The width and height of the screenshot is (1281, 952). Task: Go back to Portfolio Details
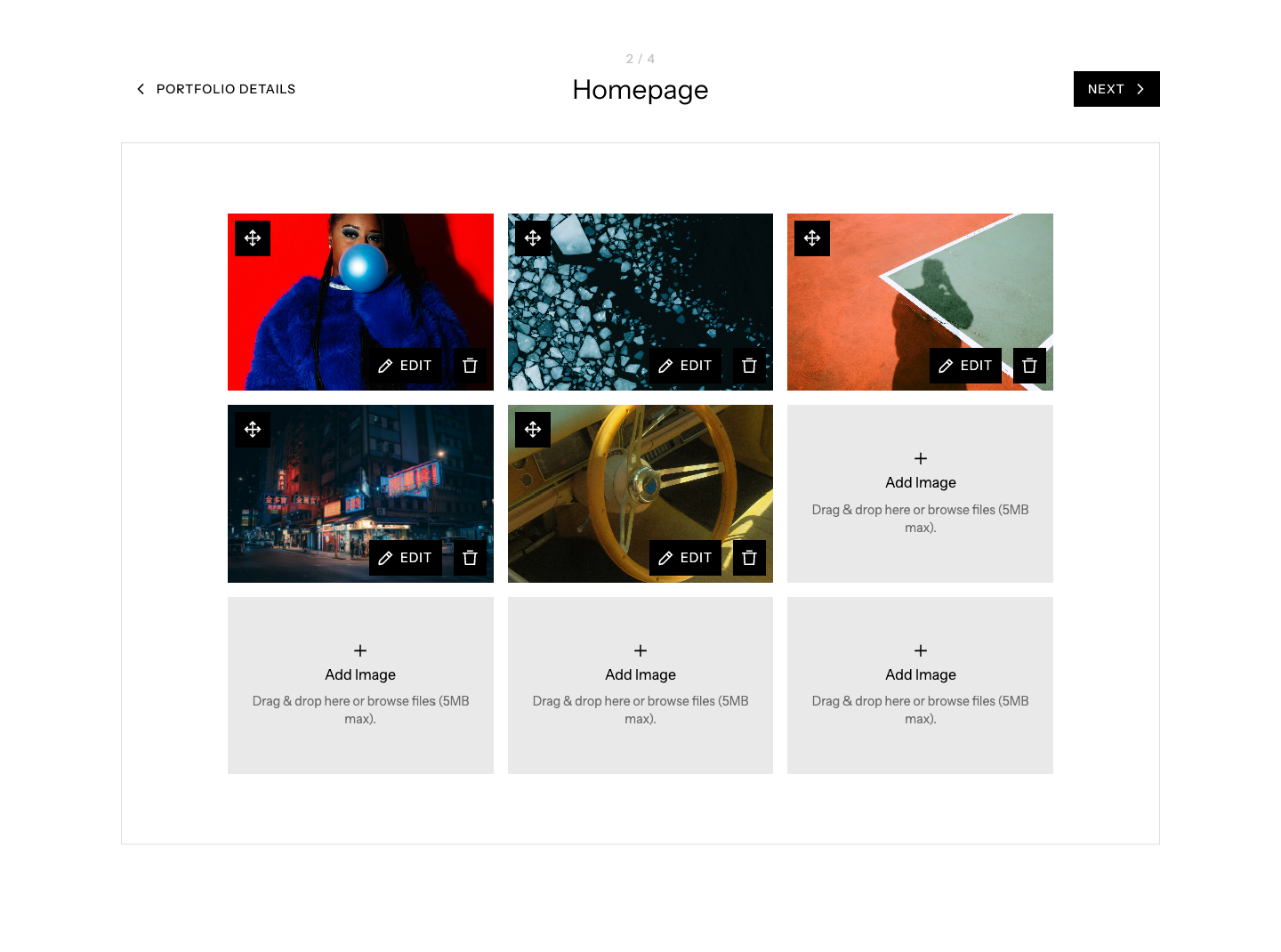[215, 89]
